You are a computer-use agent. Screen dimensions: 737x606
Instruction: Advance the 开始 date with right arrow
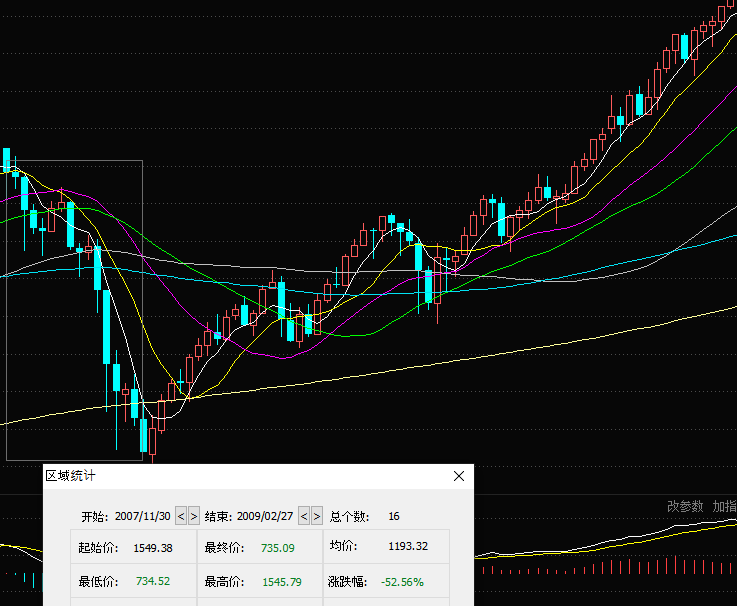(193, 516)
